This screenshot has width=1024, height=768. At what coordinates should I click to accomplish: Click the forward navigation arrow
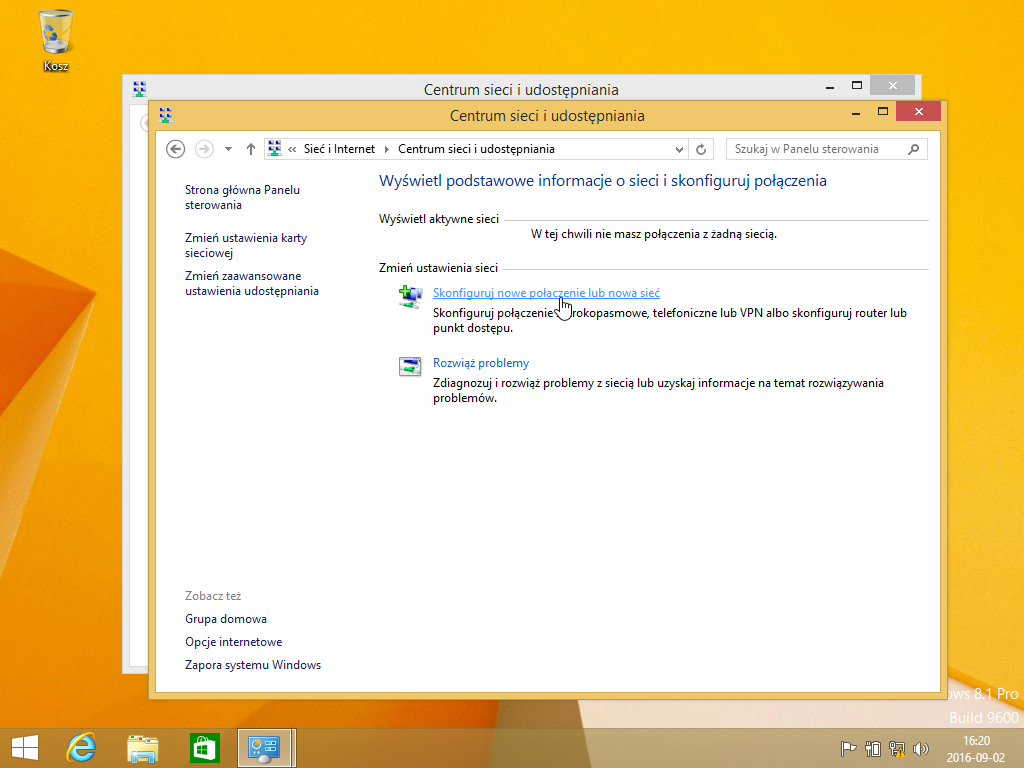[x=204, y=149]
